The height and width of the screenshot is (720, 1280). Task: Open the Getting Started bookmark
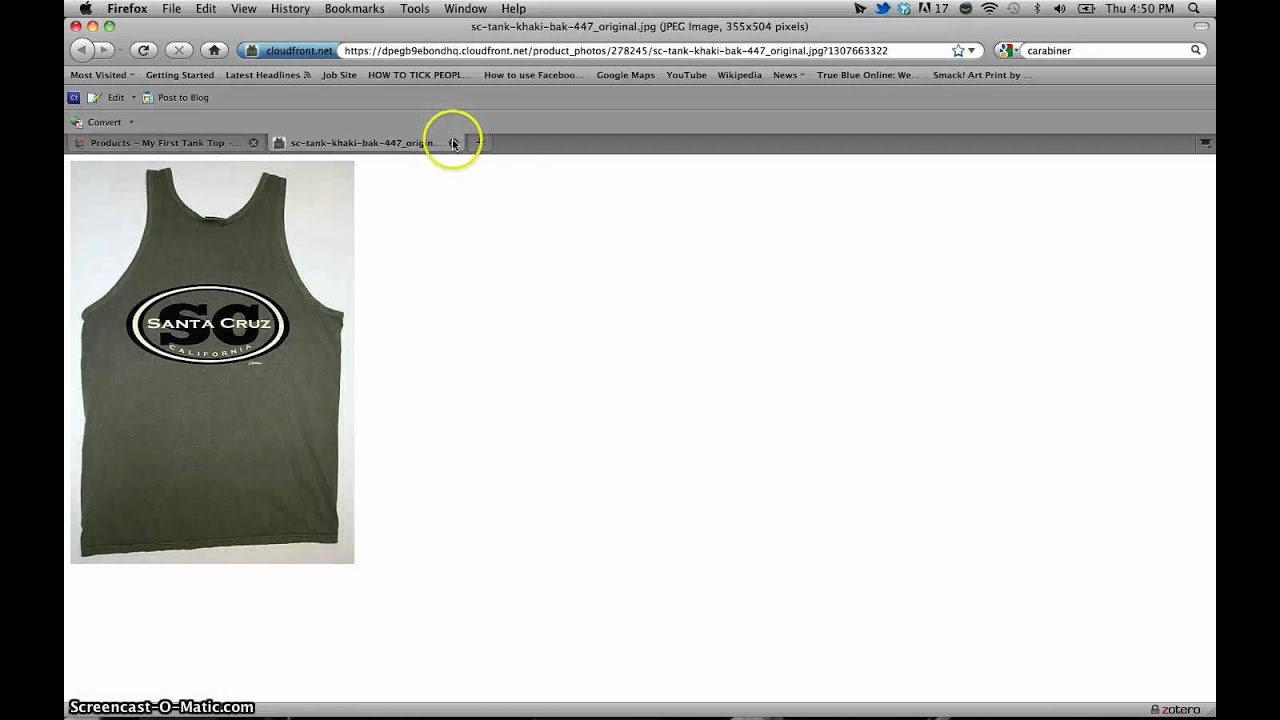click(180, 75)
